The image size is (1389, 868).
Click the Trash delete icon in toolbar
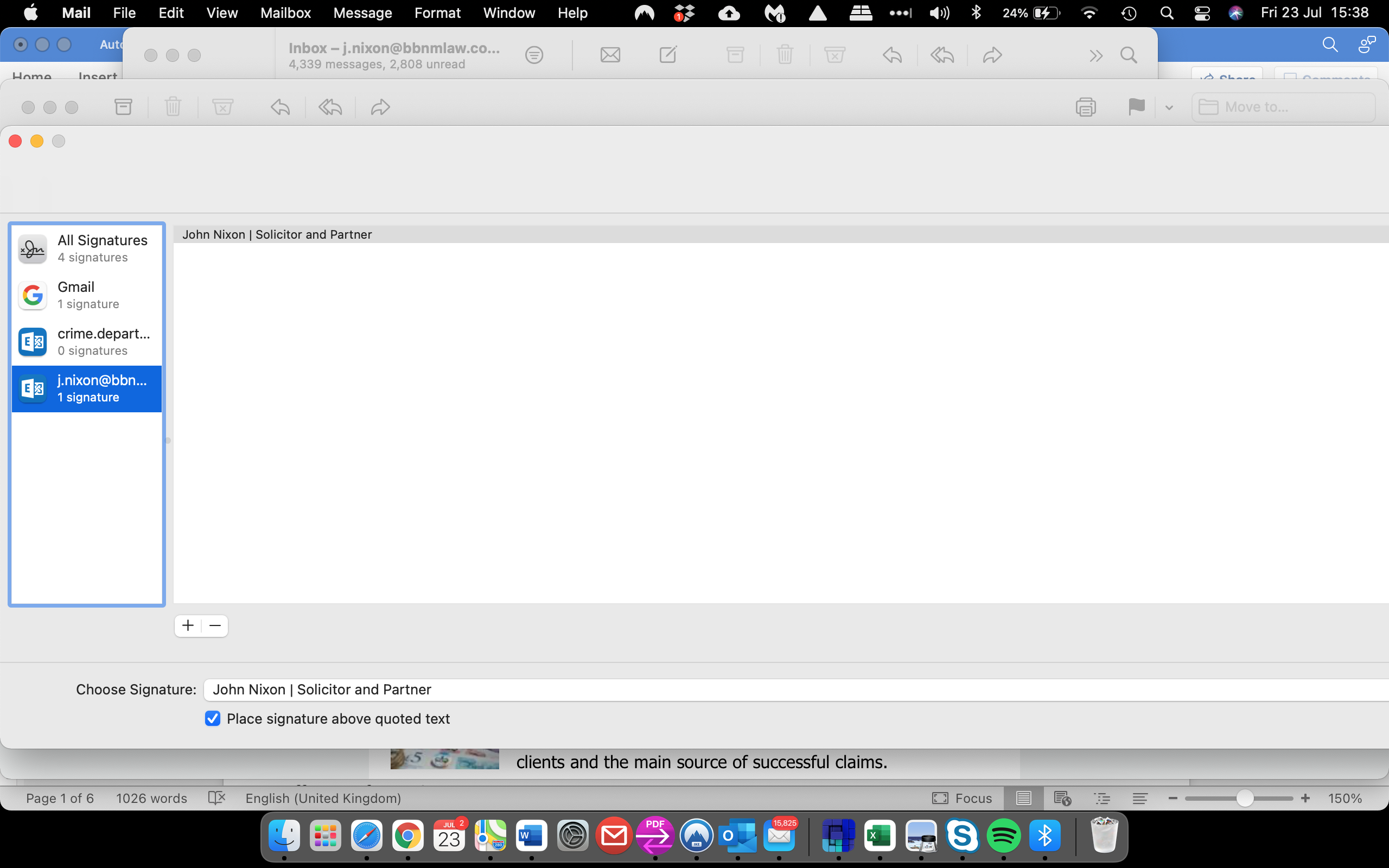pyautogui.click(x=173, y=107)
